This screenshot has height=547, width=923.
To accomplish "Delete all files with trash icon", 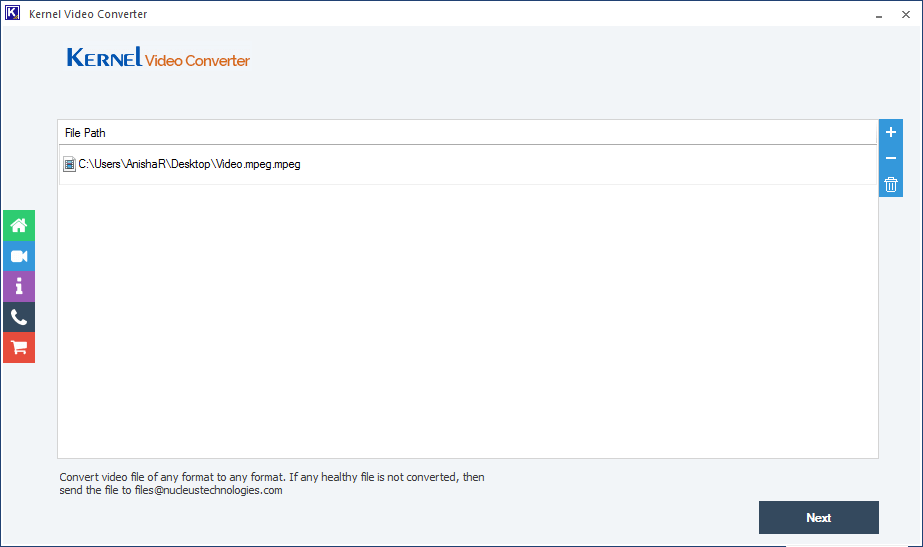I will tap(891, 184).
